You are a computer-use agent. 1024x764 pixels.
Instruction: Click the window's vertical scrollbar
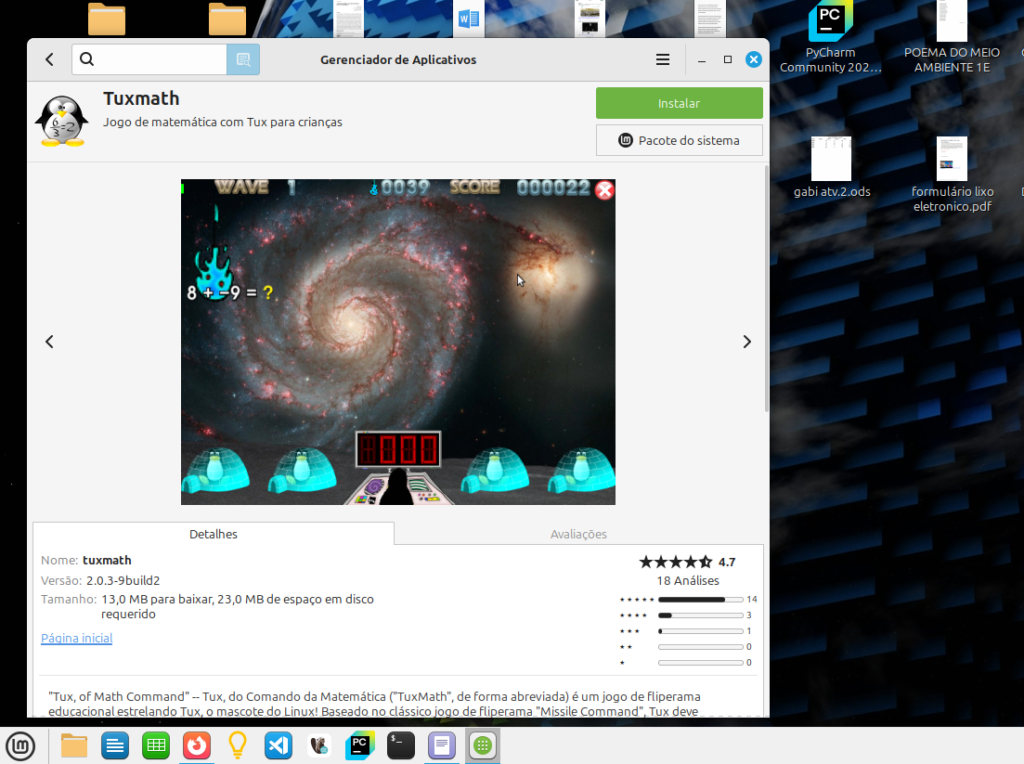click(766, 290)
